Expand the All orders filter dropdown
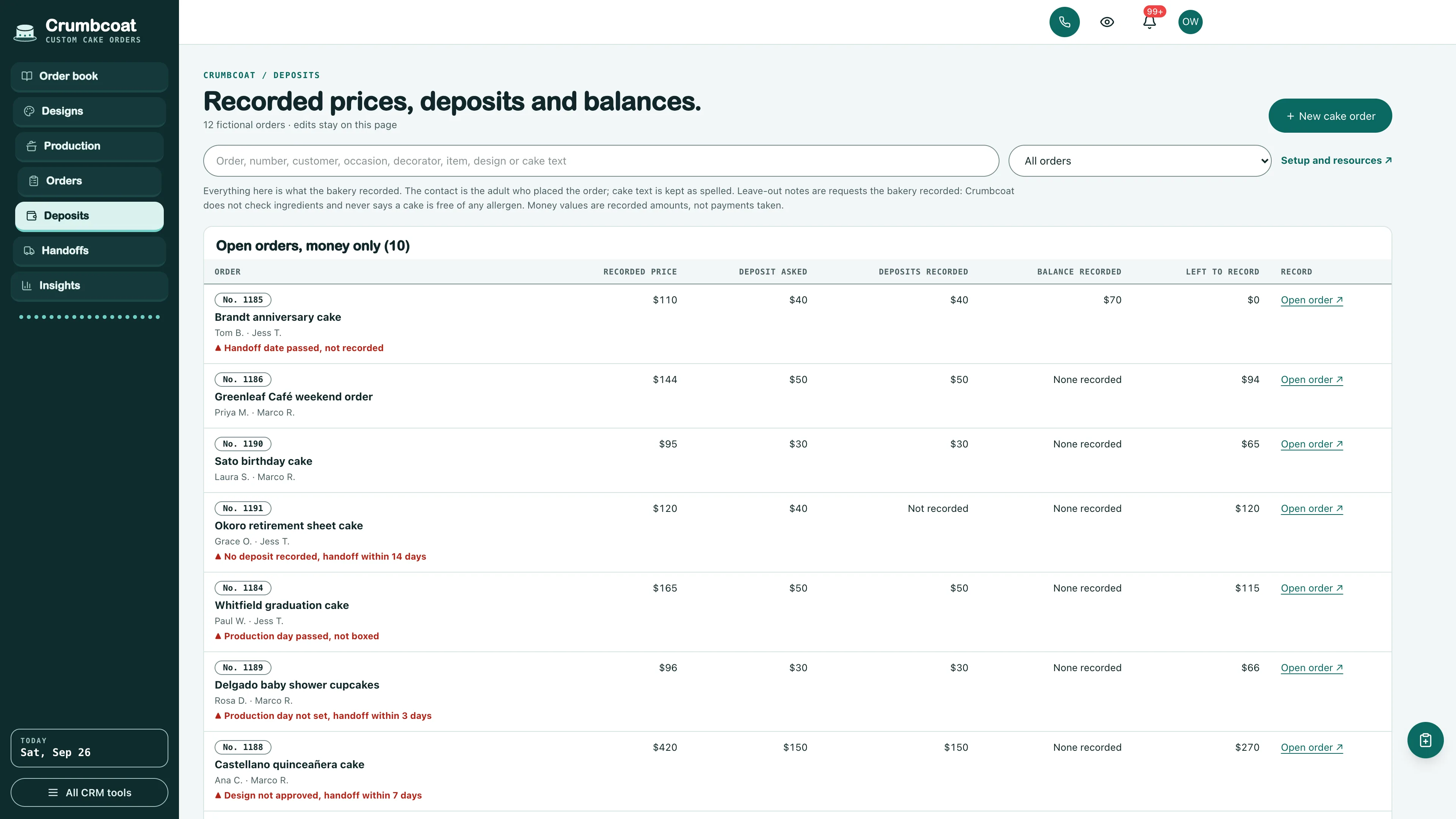This screenshot has height=819, width=1456. pos(1139,161)
